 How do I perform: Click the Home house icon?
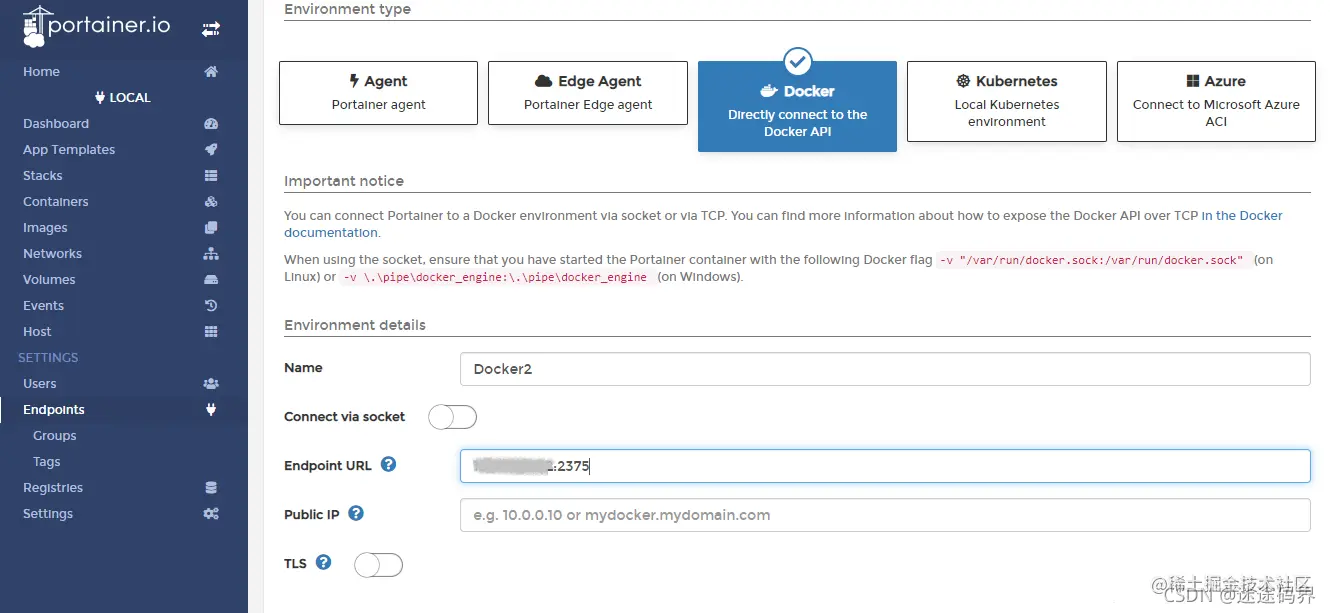pos(210,72)
